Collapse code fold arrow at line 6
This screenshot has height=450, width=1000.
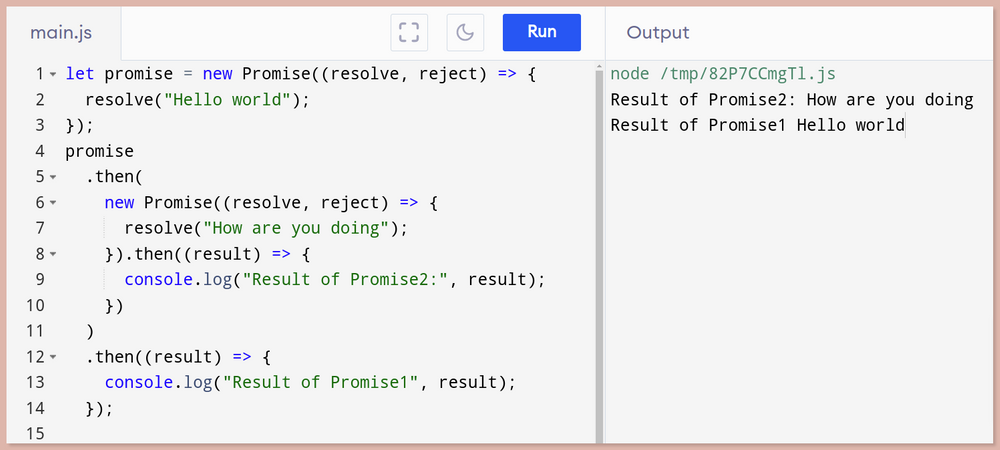click(53, 203)
